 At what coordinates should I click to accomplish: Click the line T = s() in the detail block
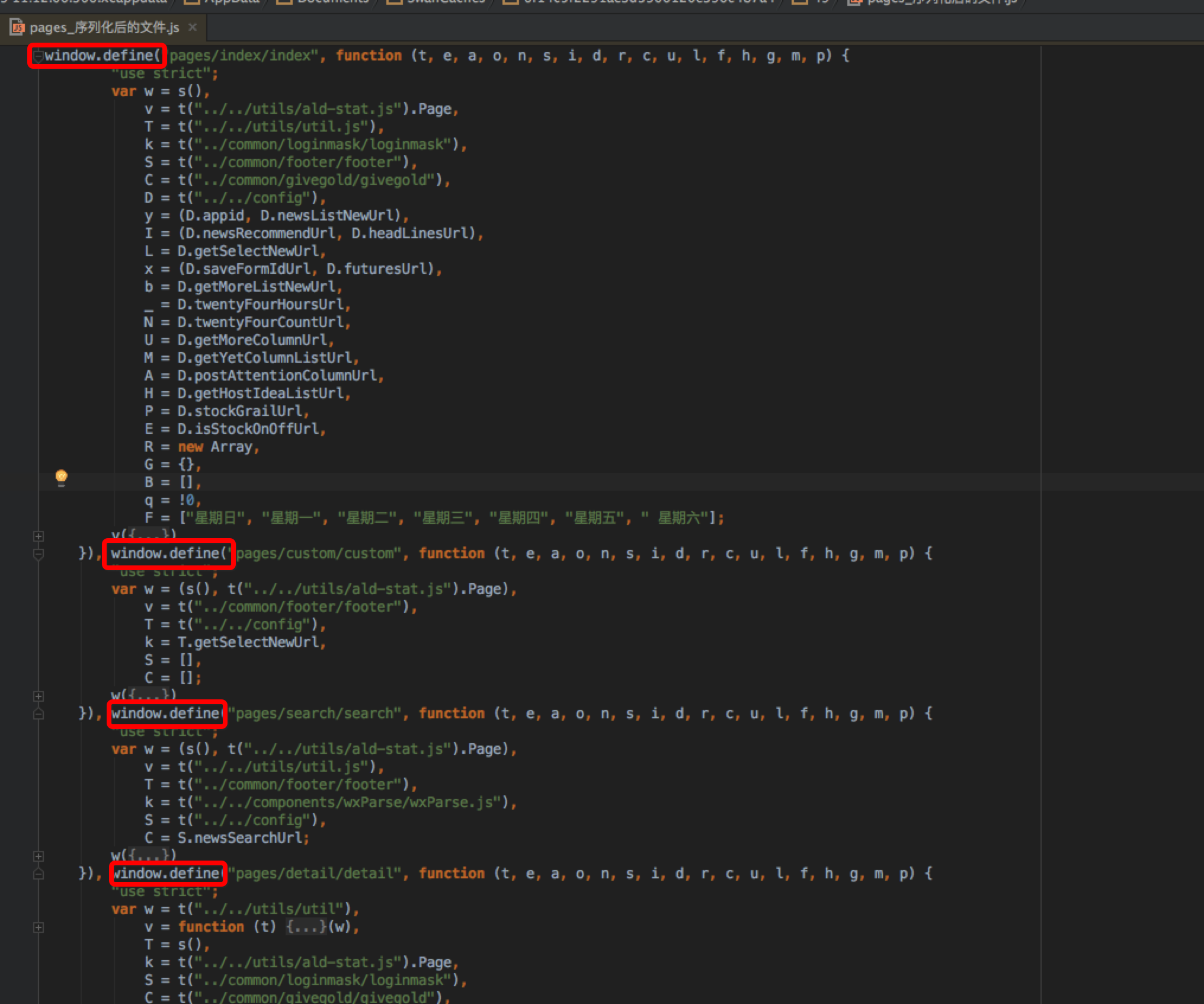pyautogui.click(x=177, y=945)
